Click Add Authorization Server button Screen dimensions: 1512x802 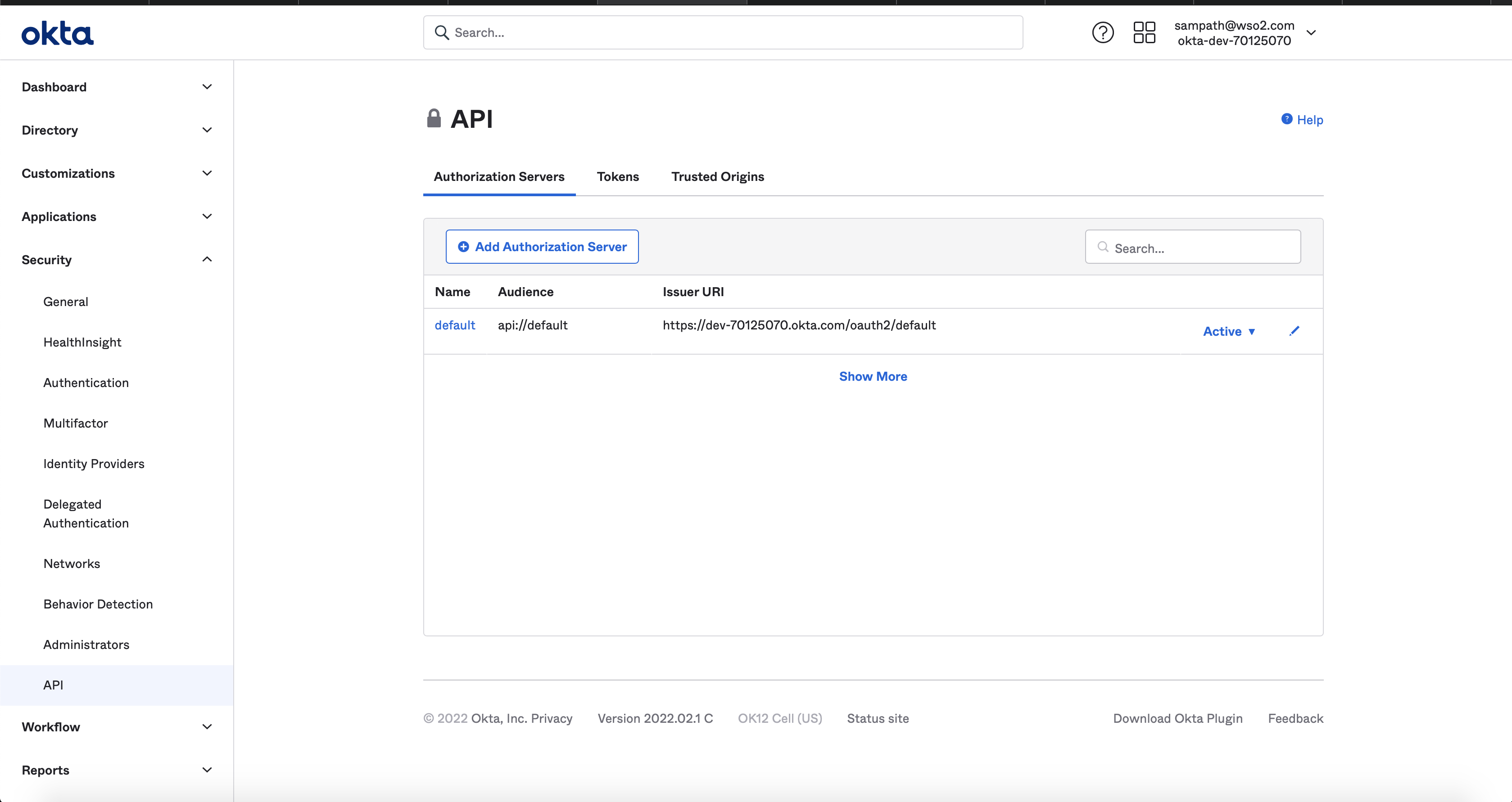point(542,247)
